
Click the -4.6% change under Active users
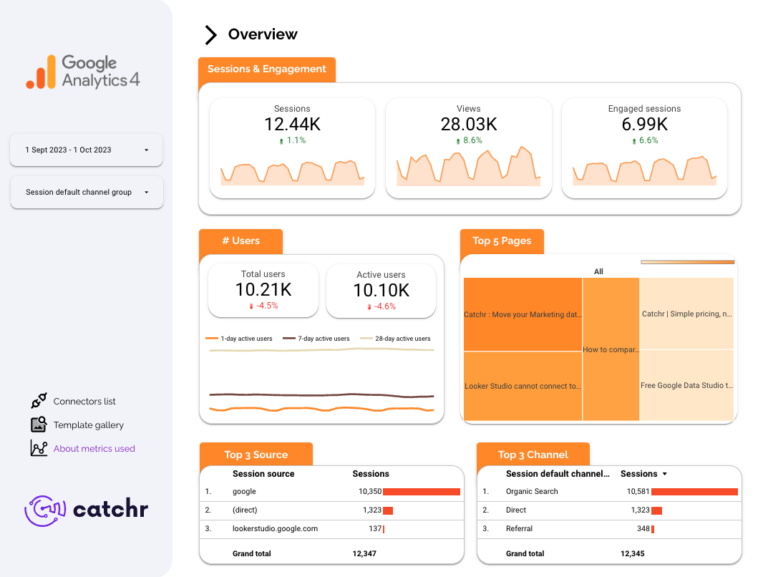tap(385, 307)
